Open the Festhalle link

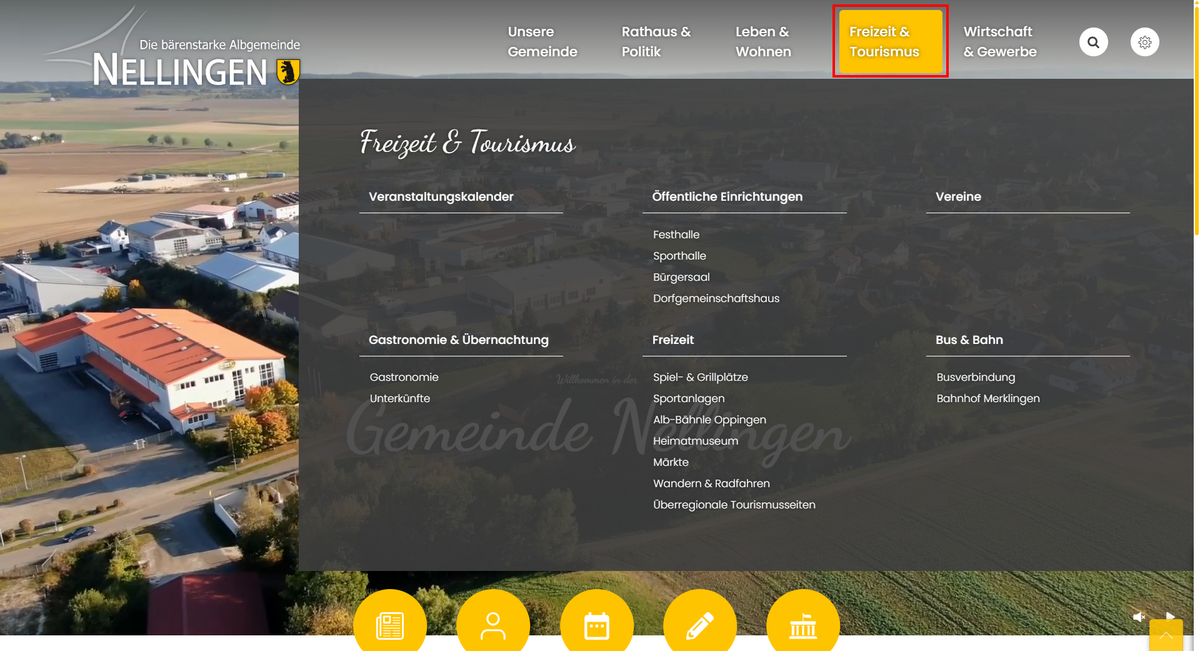pyautogui.click(x=676, y=235)
